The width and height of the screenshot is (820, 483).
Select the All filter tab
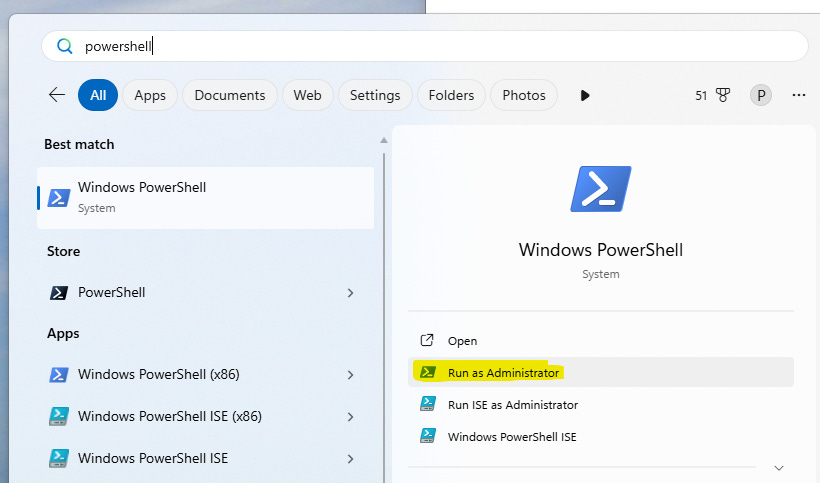pyautogui.click(x=98, y=95)
